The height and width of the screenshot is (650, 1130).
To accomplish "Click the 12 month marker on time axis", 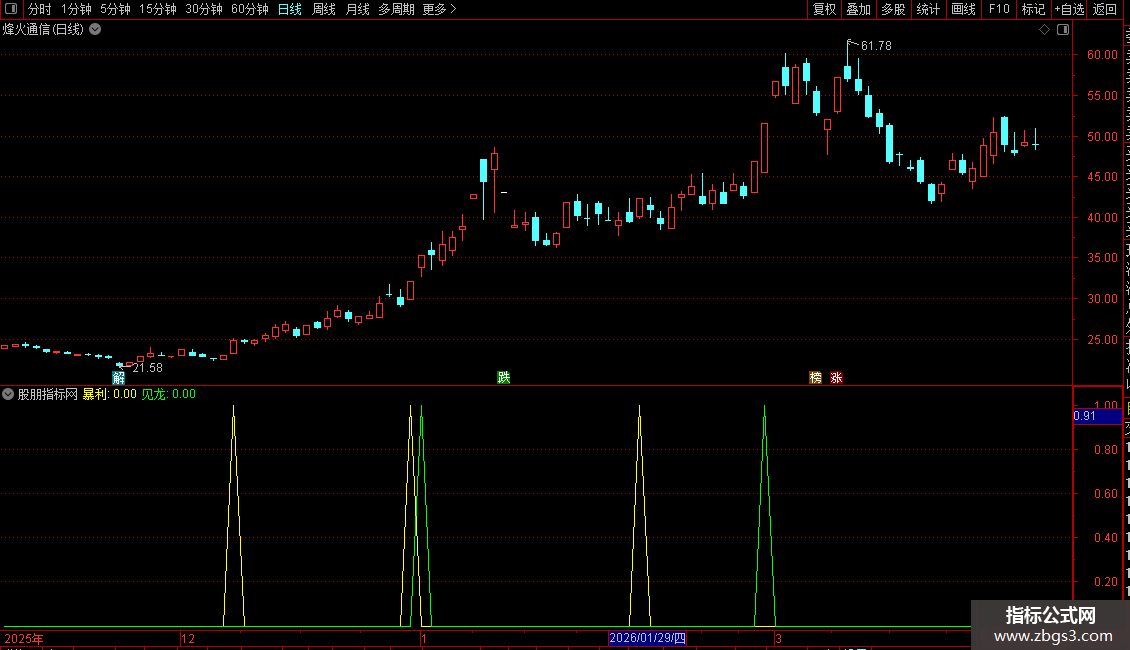I will 188,638.
